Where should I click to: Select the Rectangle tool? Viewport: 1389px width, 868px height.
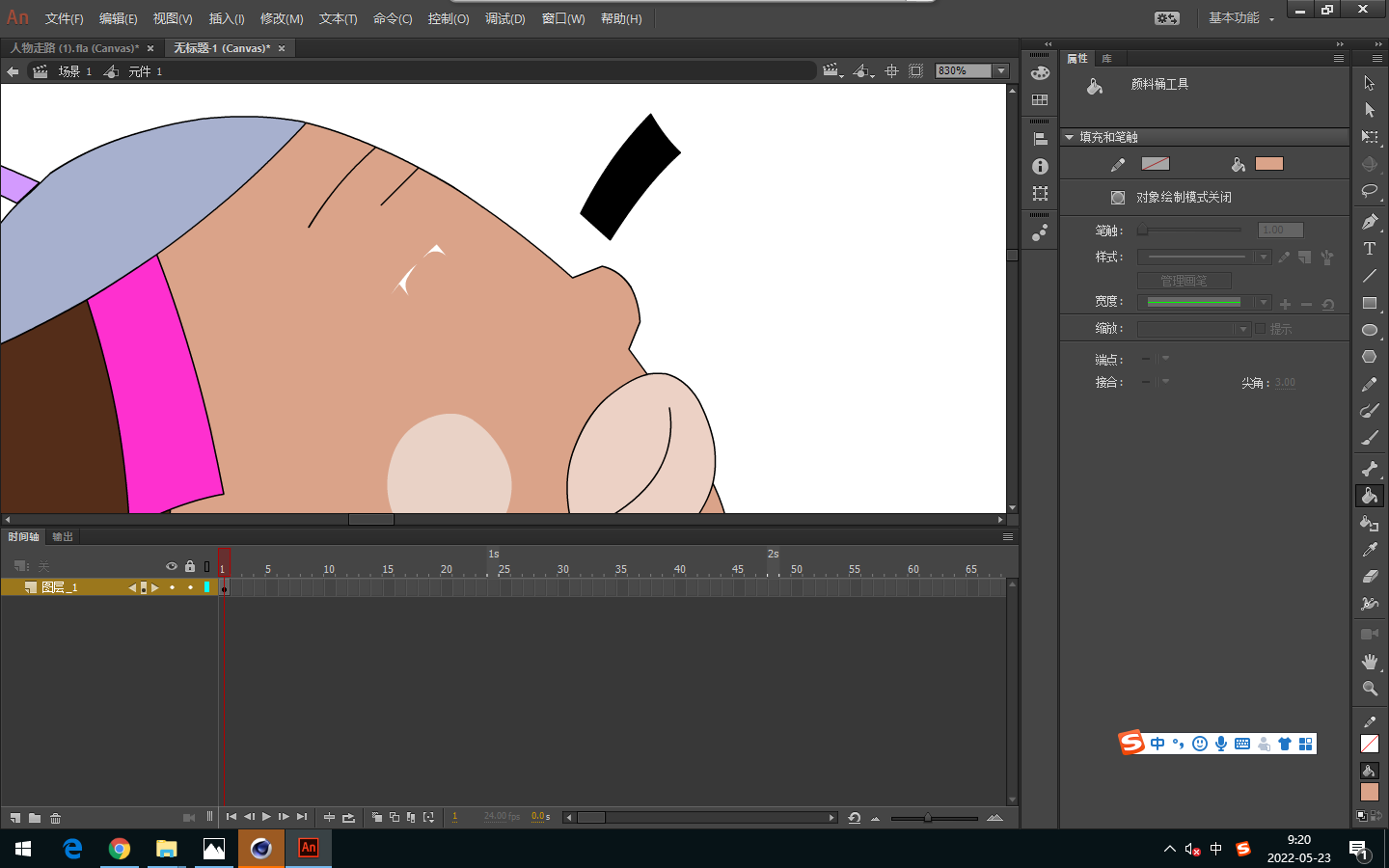point(1370,303)
